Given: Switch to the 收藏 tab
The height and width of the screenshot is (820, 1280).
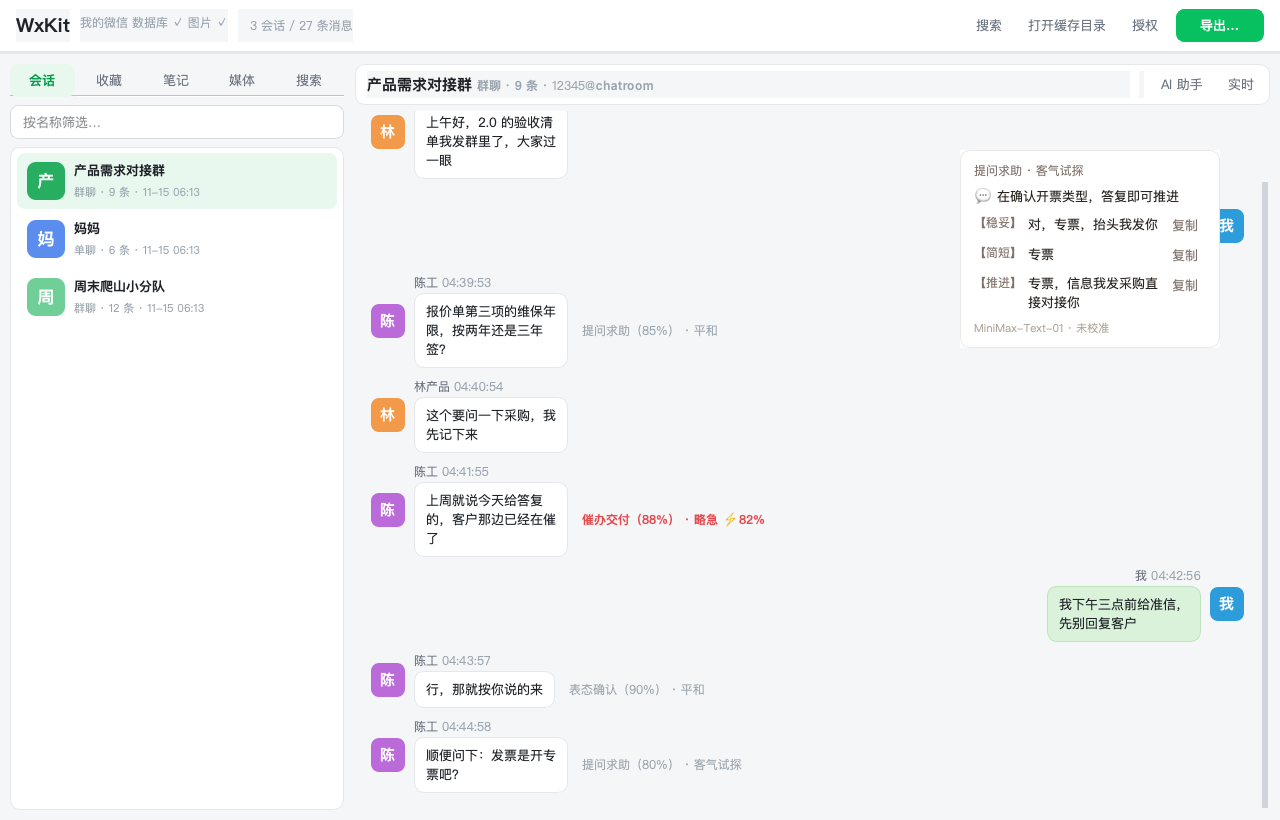Looking at the screenshot, I should pos(109,81).
